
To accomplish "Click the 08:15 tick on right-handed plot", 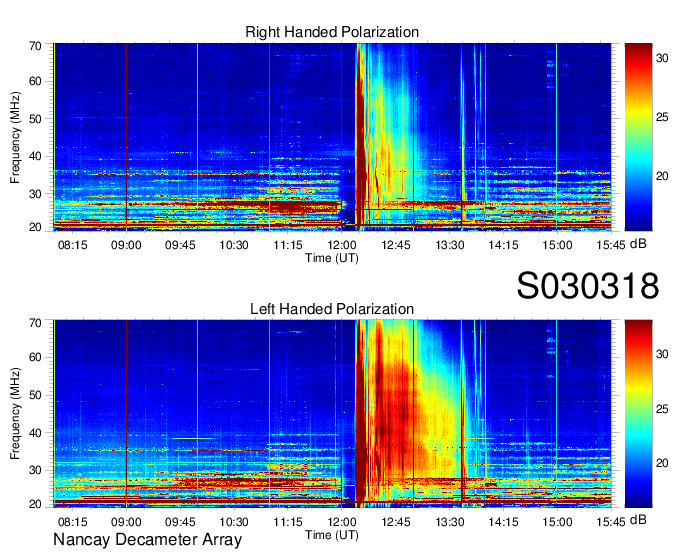I will pos(72,245).
